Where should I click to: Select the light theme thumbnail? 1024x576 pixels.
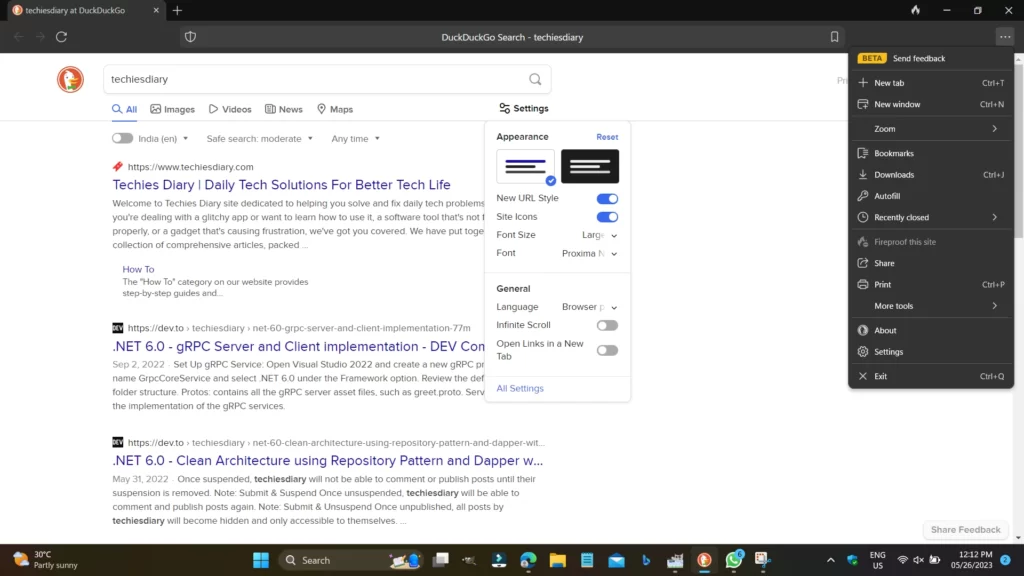coord(526,166)
